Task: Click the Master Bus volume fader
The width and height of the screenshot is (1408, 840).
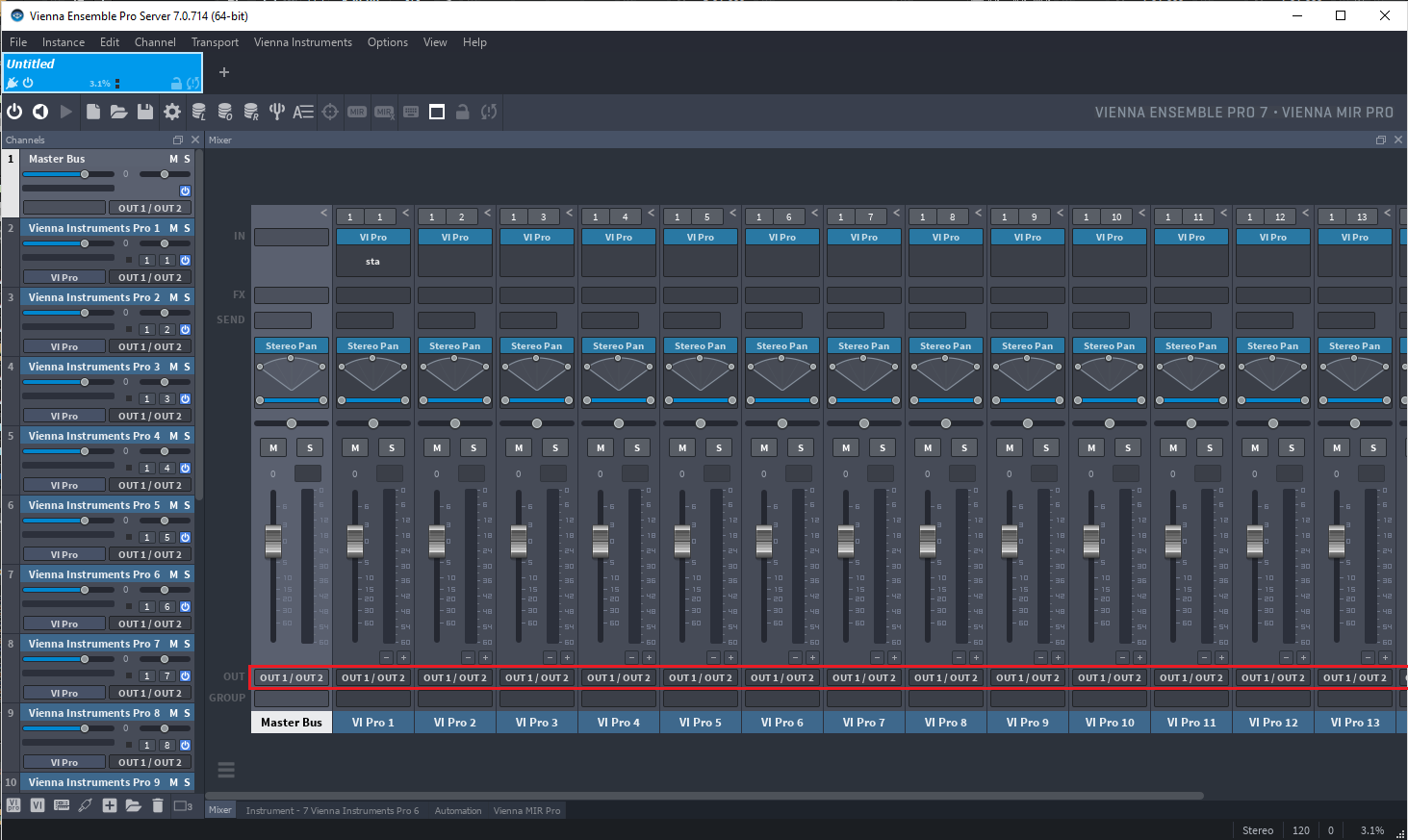Action: coord(273,542)
